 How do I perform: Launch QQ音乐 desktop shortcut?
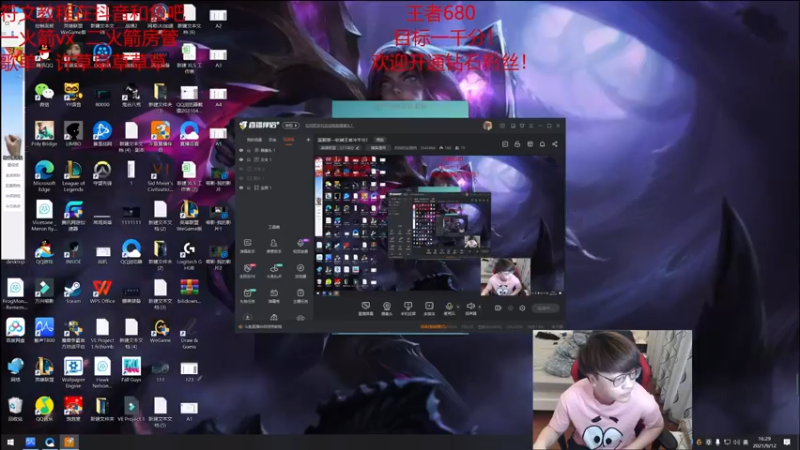click(44, 409)
